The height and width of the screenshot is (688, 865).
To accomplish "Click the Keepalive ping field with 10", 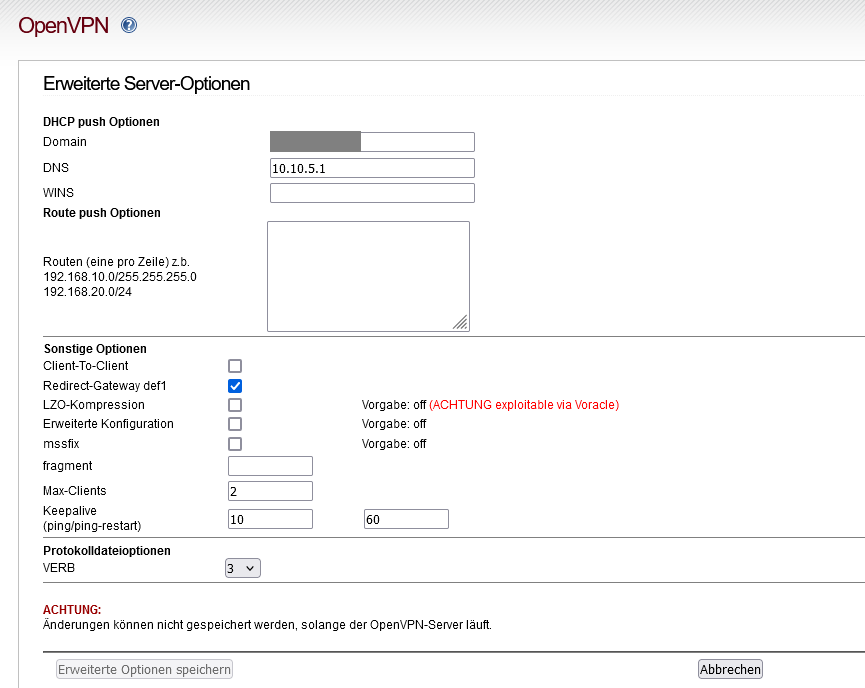I will [270, 519].
